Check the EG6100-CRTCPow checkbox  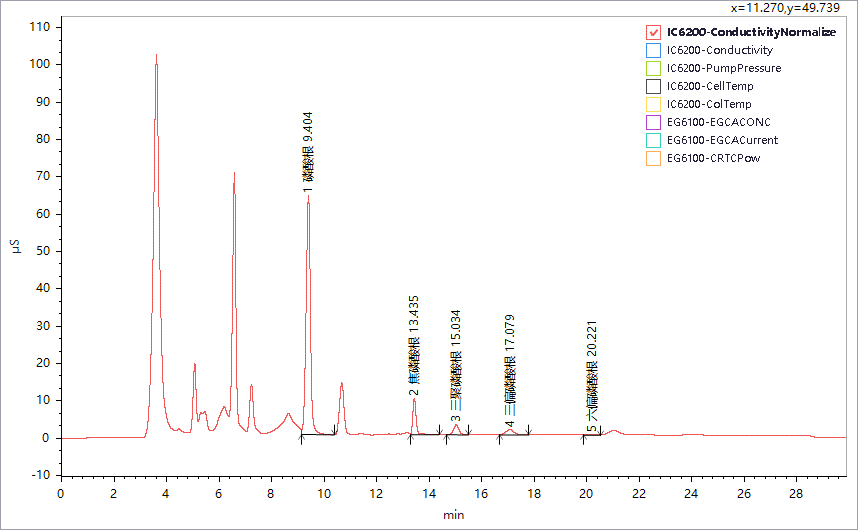tap(654, 158)
